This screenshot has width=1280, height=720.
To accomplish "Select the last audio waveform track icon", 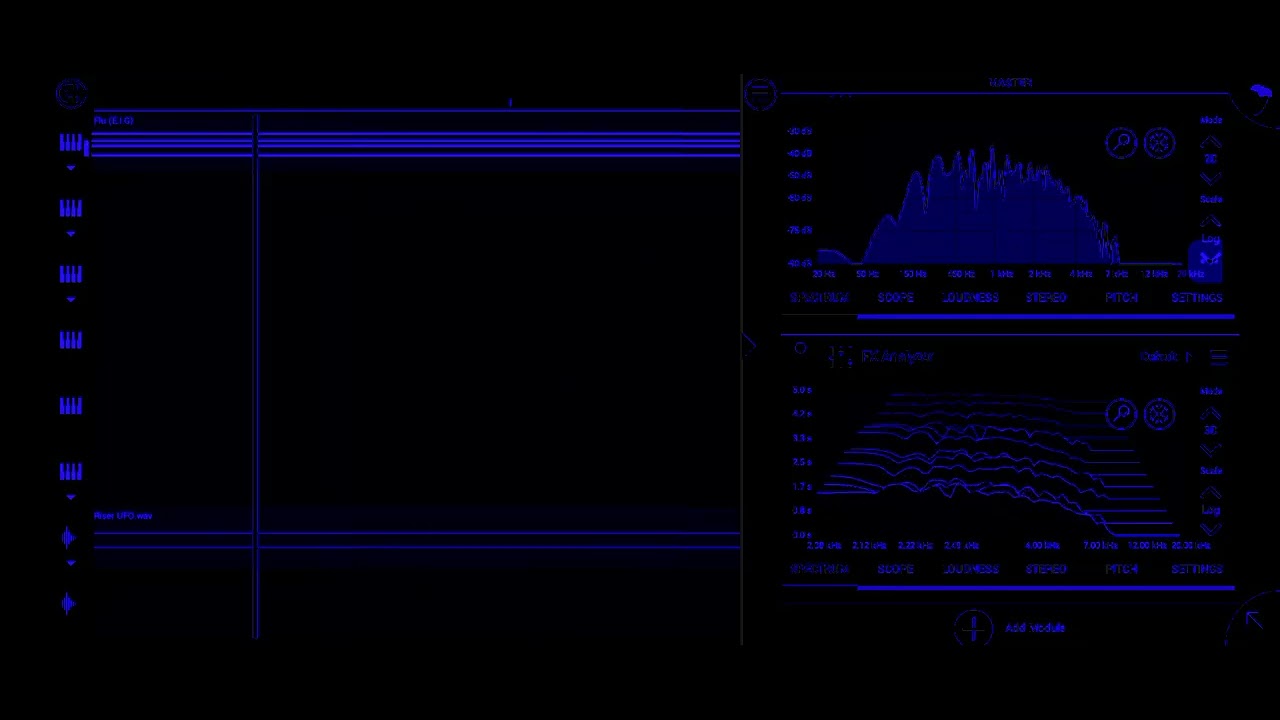I will pos(69,603).
